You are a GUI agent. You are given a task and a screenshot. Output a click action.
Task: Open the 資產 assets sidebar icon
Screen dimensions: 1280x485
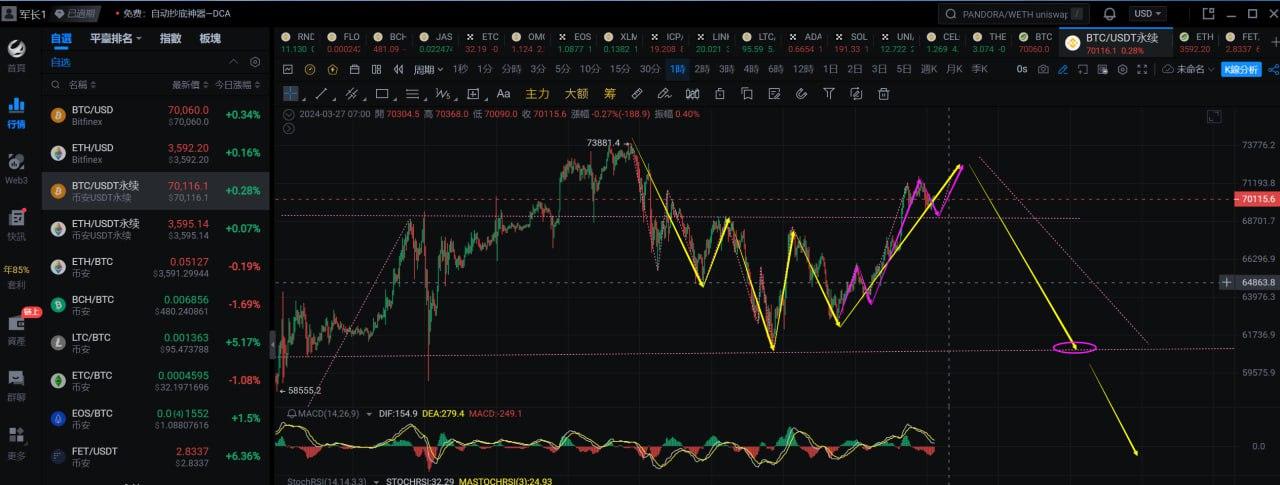click(x=16, y=329)
